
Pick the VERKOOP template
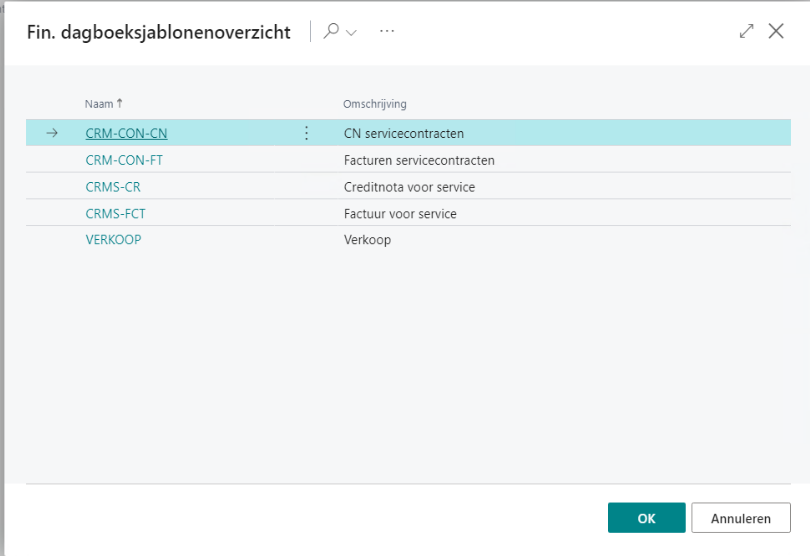(113, 240)
